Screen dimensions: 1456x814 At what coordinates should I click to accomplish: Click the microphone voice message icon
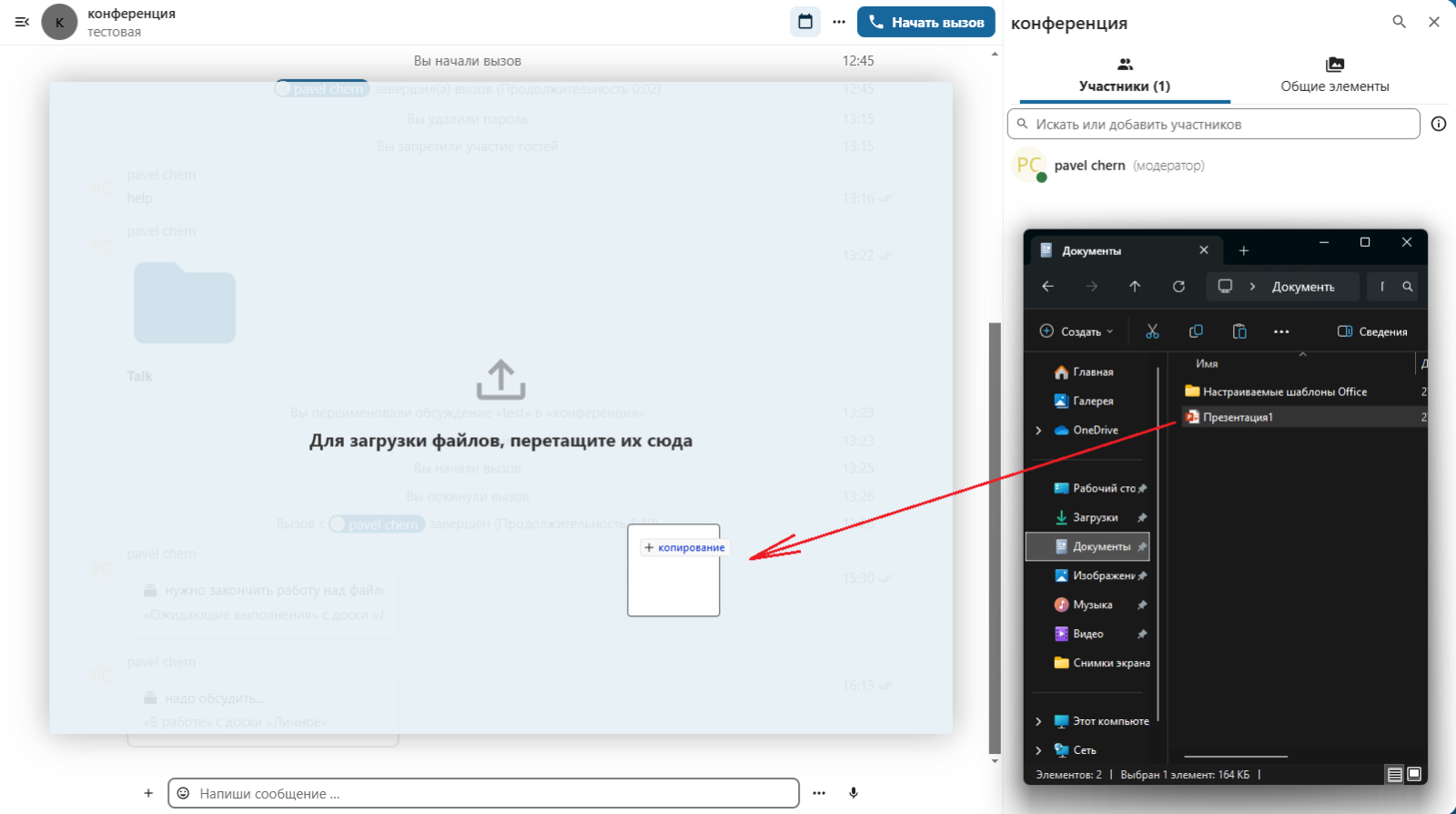854,793
